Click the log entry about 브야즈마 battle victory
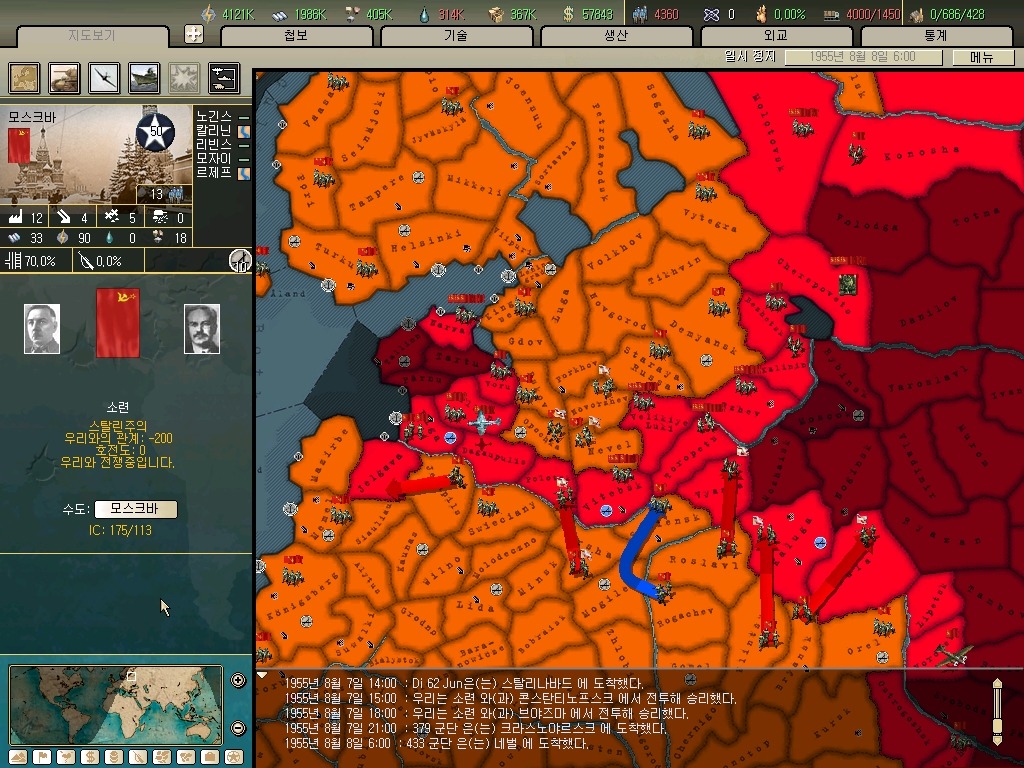This screenshot has width=1024, height=768. click(x=486, y=713)
